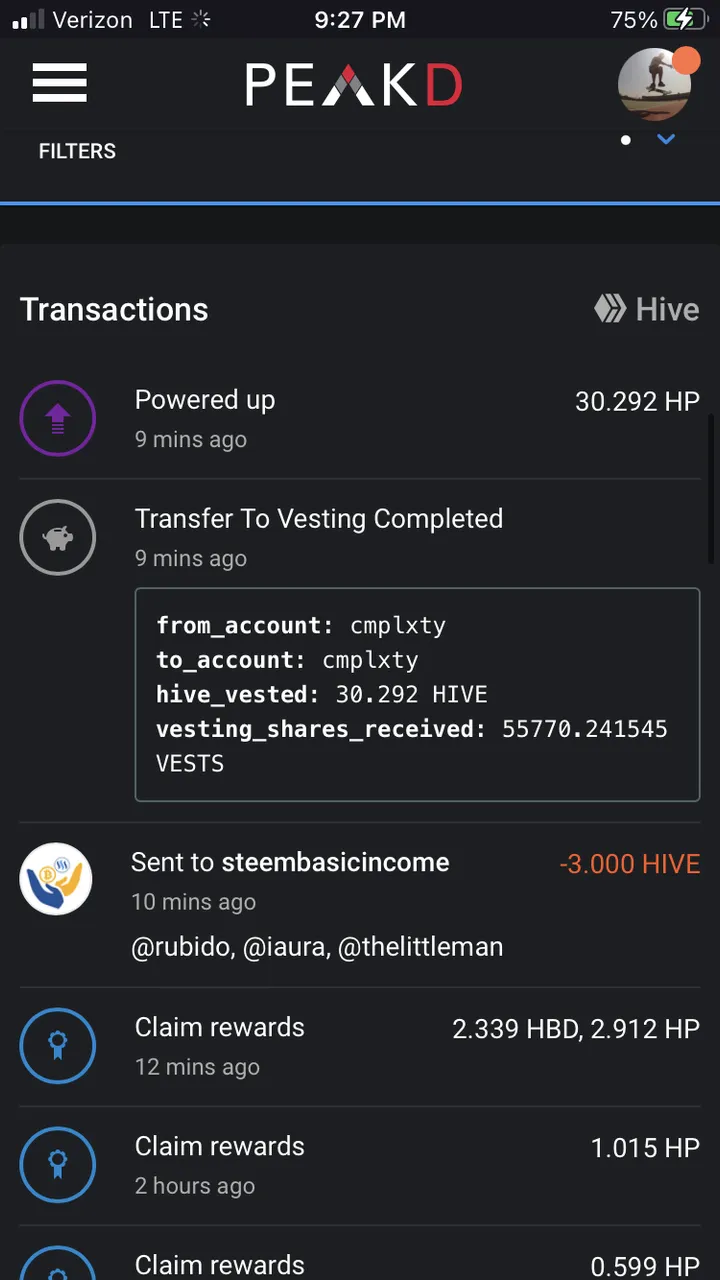Open the FILTERS section
This screenshot has width=720, height=1280.
(x=77, y=151)
